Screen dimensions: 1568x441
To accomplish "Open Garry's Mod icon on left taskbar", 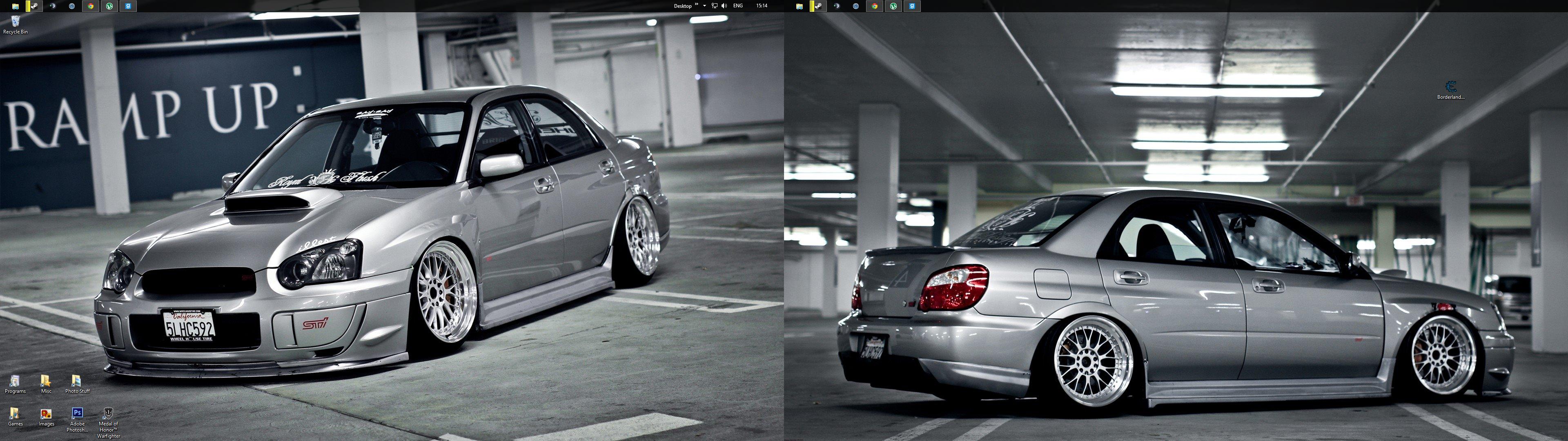I will pos(129,6).
